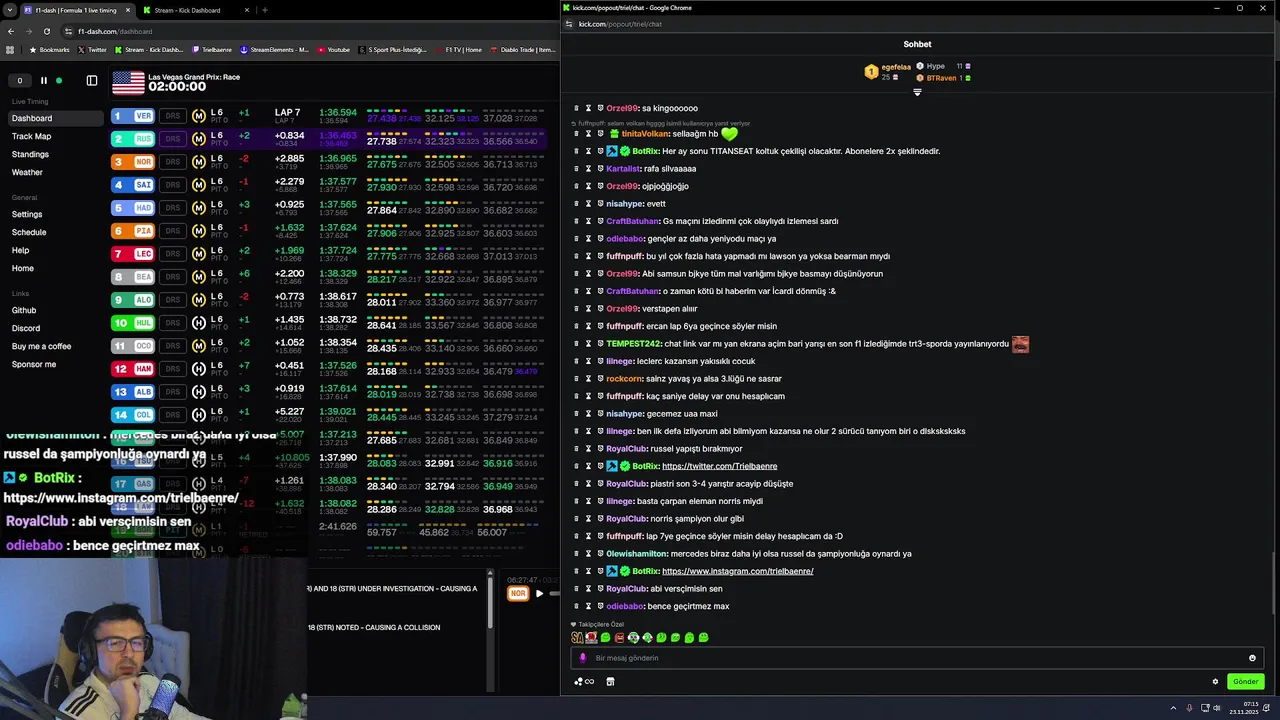Open the S Sport Plus bookmark
1280x720 pixels.
click(392, 49)
